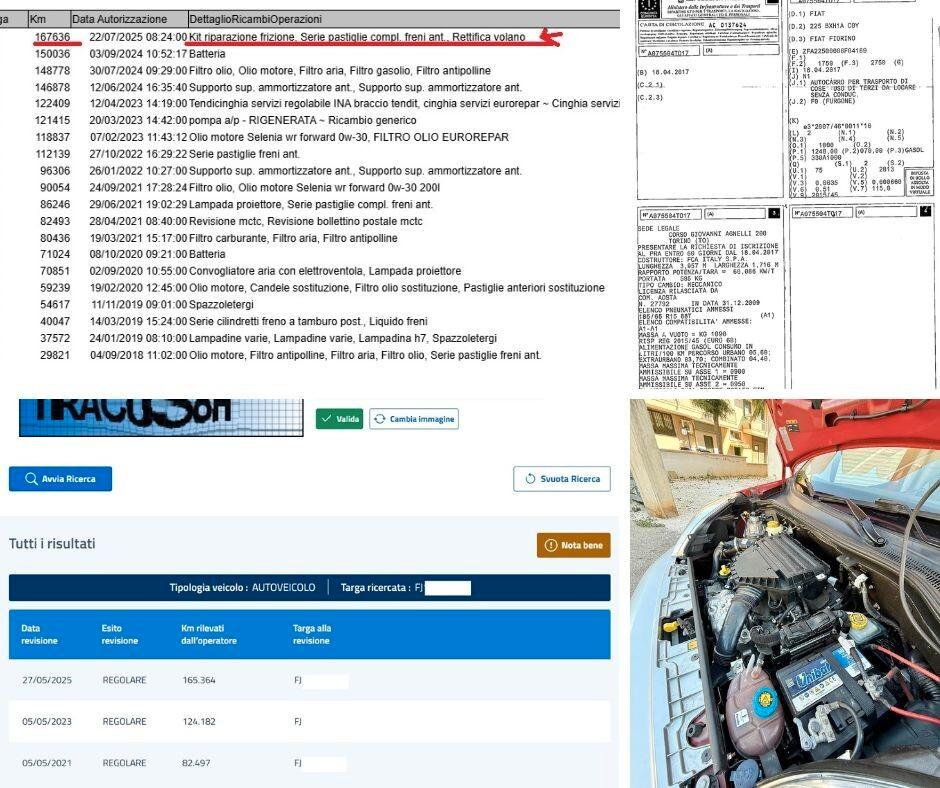
Task: Click the reset arrow icon in Svuota Ricerca
Action: (x=530, y=479)
